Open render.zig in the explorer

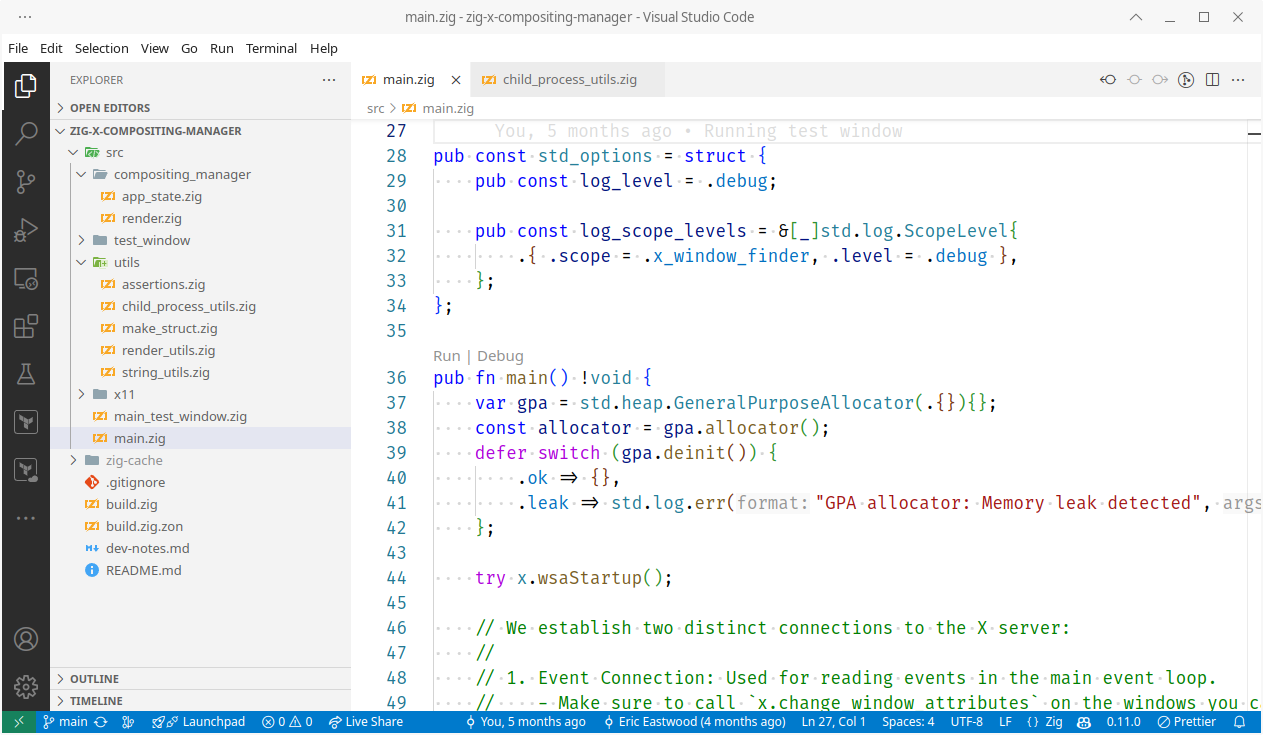click(x=200, y=219)
